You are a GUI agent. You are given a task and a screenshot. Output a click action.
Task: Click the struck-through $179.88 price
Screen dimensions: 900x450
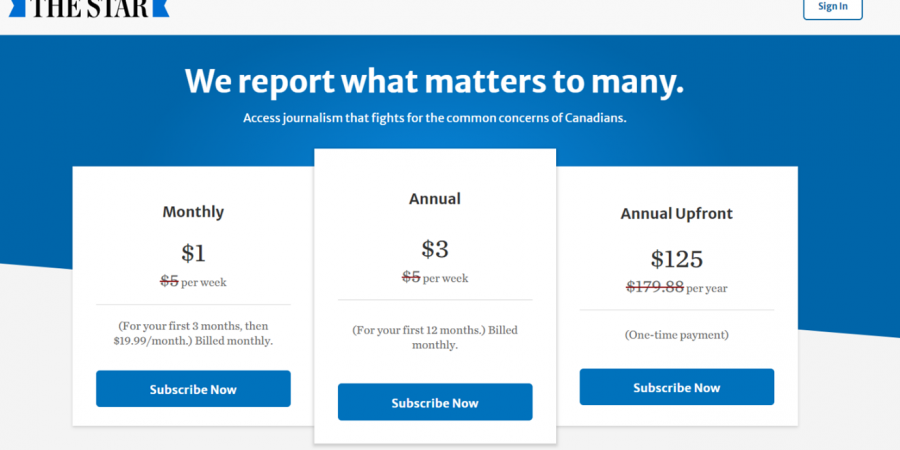(655, 287)
